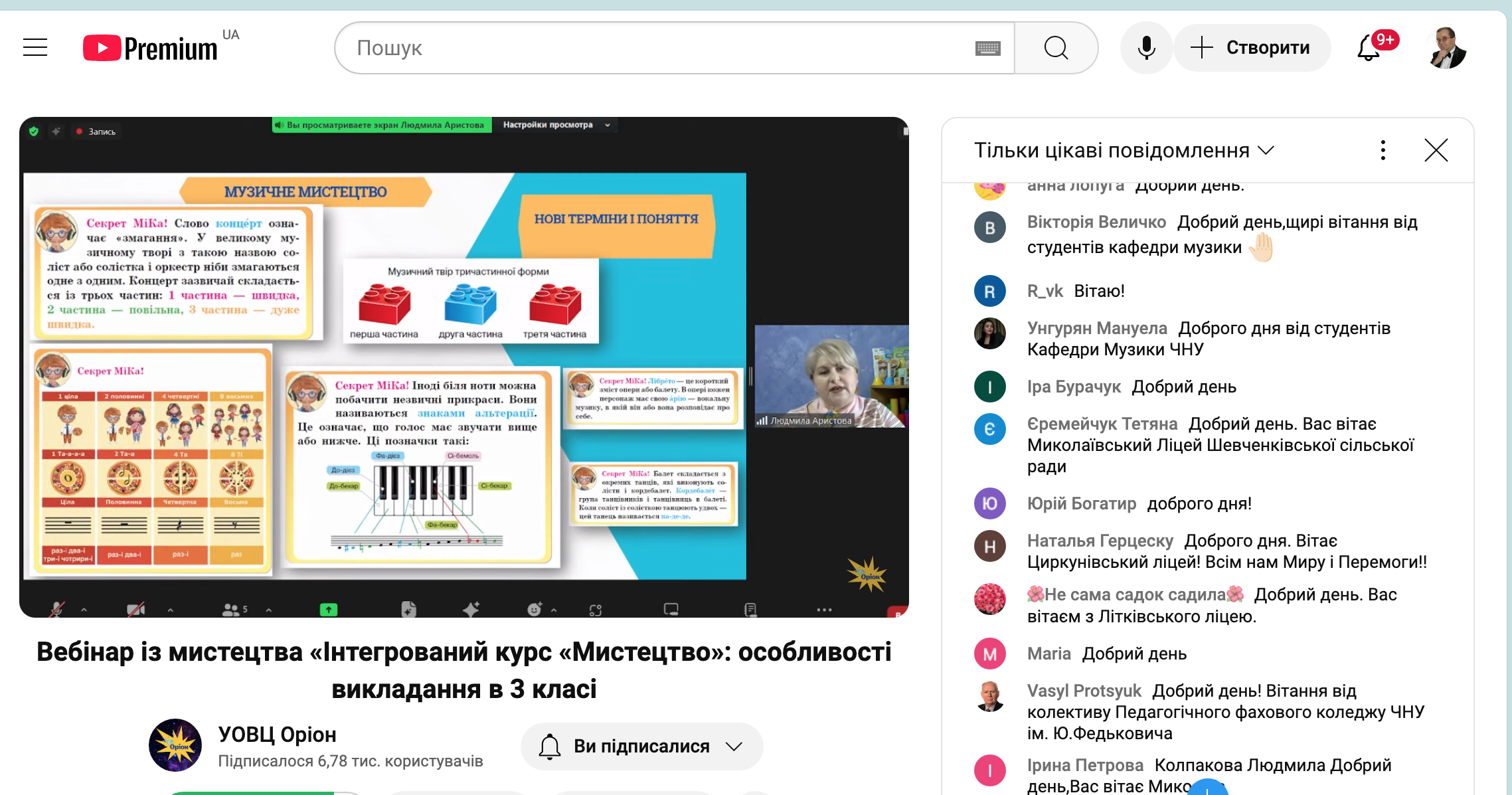
Task: Open Vasyl Protsyuk's chat profile name
Action: [1084, 691]
